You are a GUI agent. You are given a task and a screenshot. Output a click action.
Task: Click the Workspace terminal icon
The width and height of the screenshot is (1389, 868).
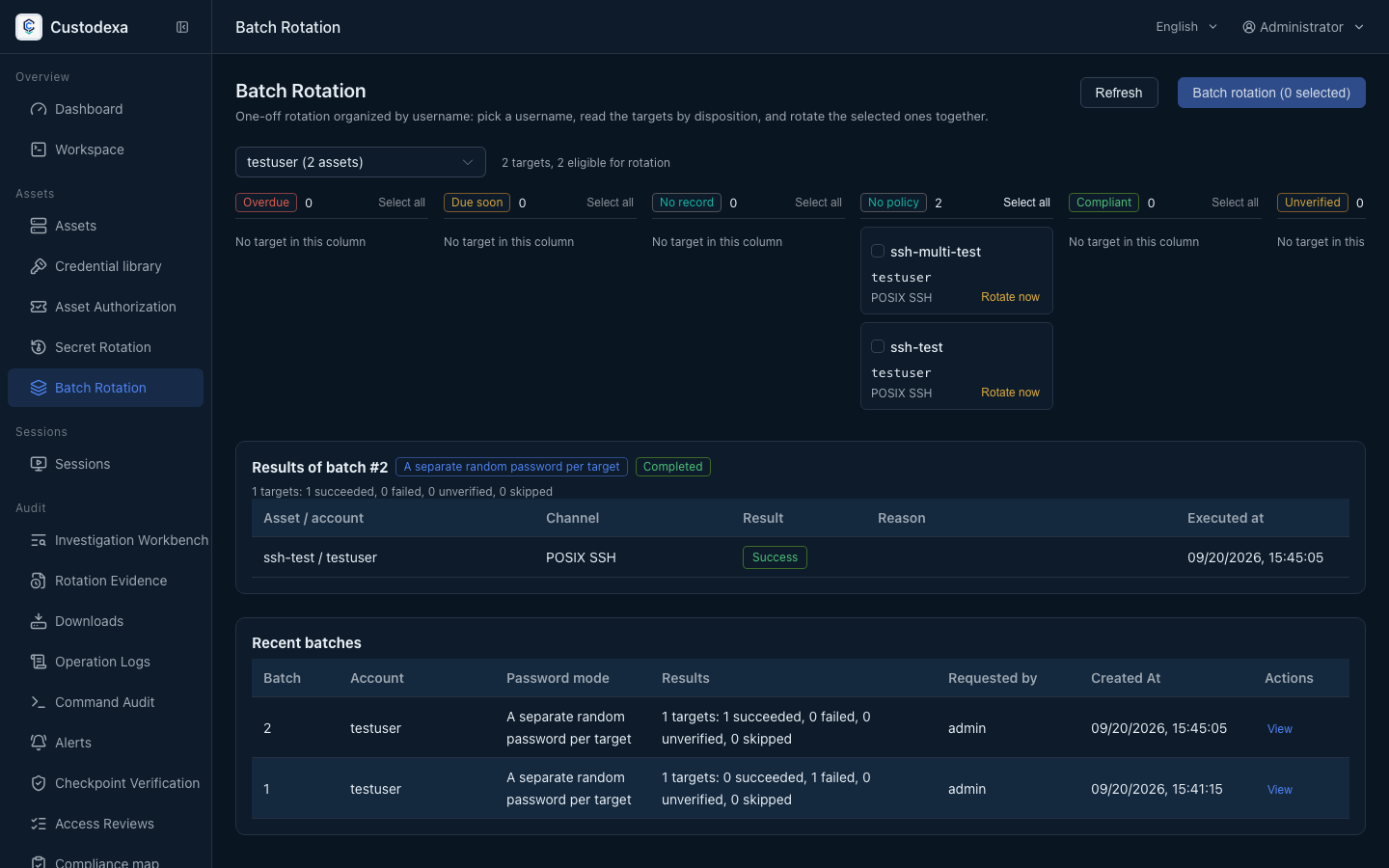[x=39, y=149]
